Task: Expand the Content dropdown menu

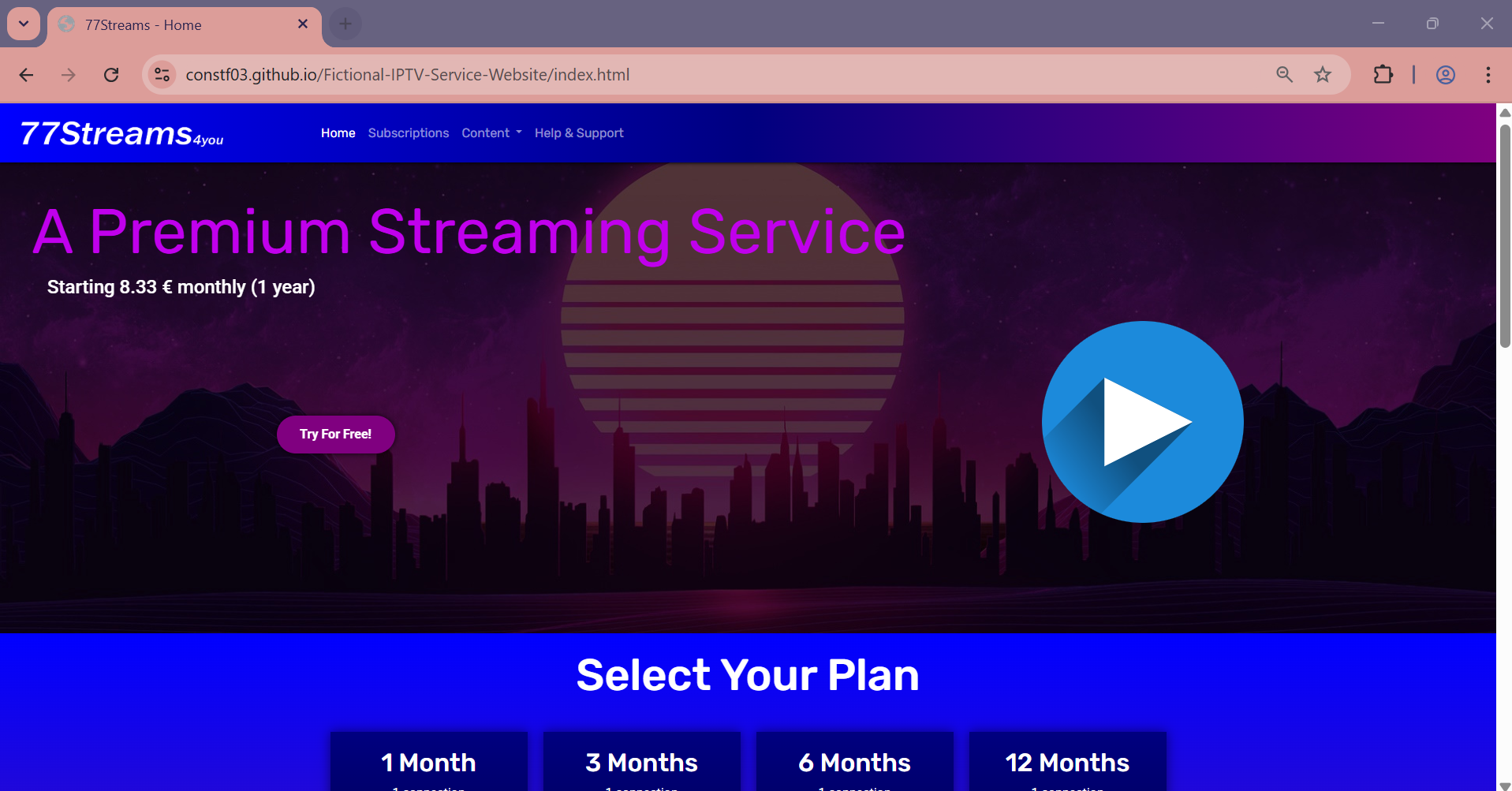Action: click(491, 133)
